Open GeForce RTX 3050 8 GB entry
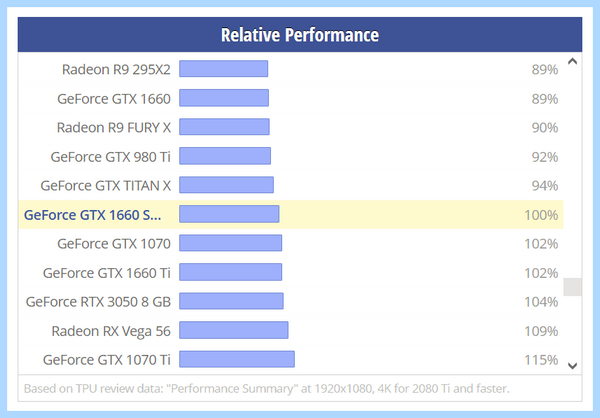 click(98, 302)
